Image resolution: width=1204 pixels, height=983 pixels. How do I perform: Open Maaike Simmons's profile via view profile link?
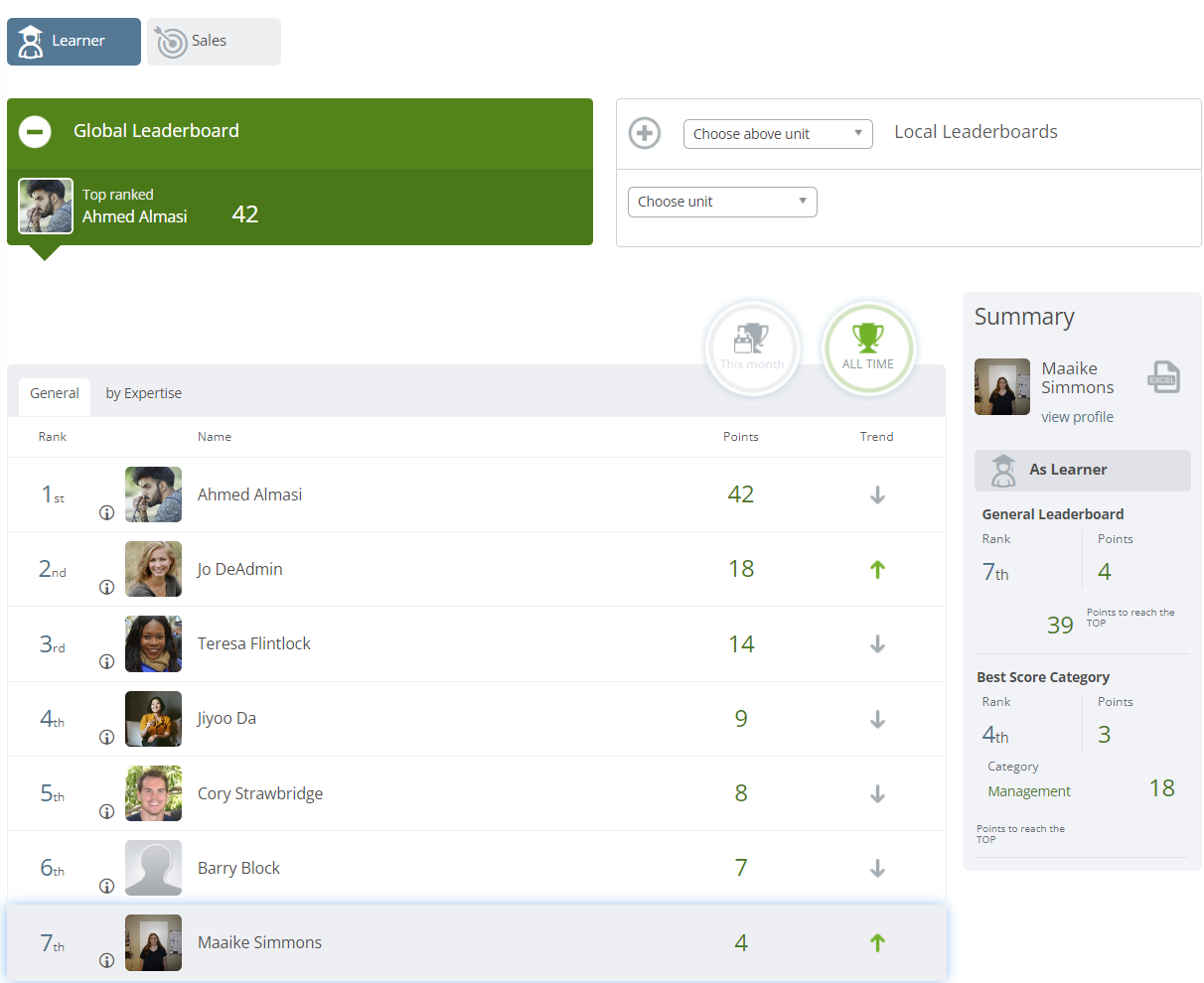(x=1077, y=417)
